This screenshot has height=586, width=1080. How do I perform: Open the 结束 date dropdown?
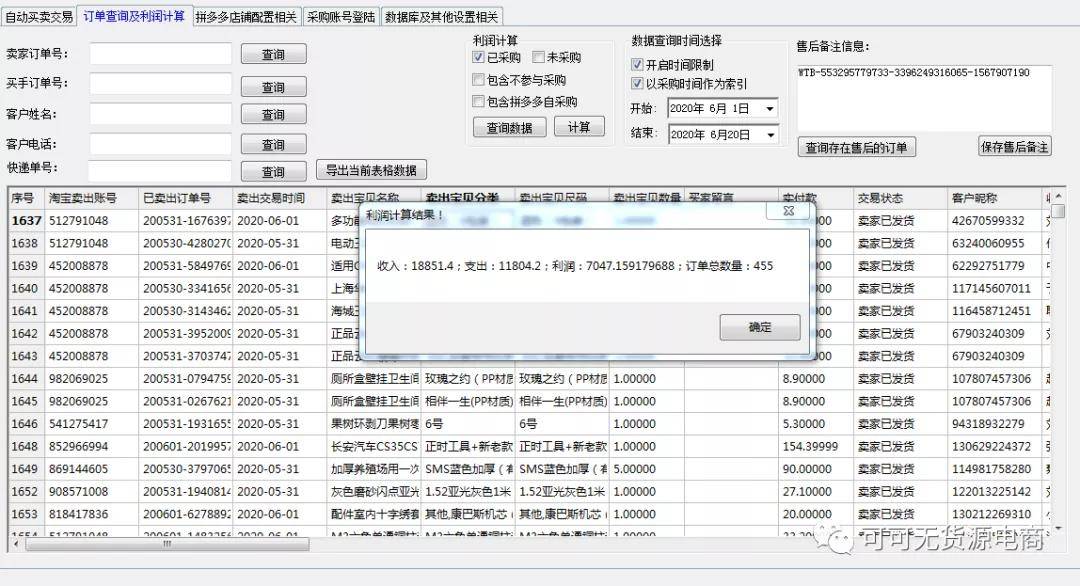click(x=770, y=135)
